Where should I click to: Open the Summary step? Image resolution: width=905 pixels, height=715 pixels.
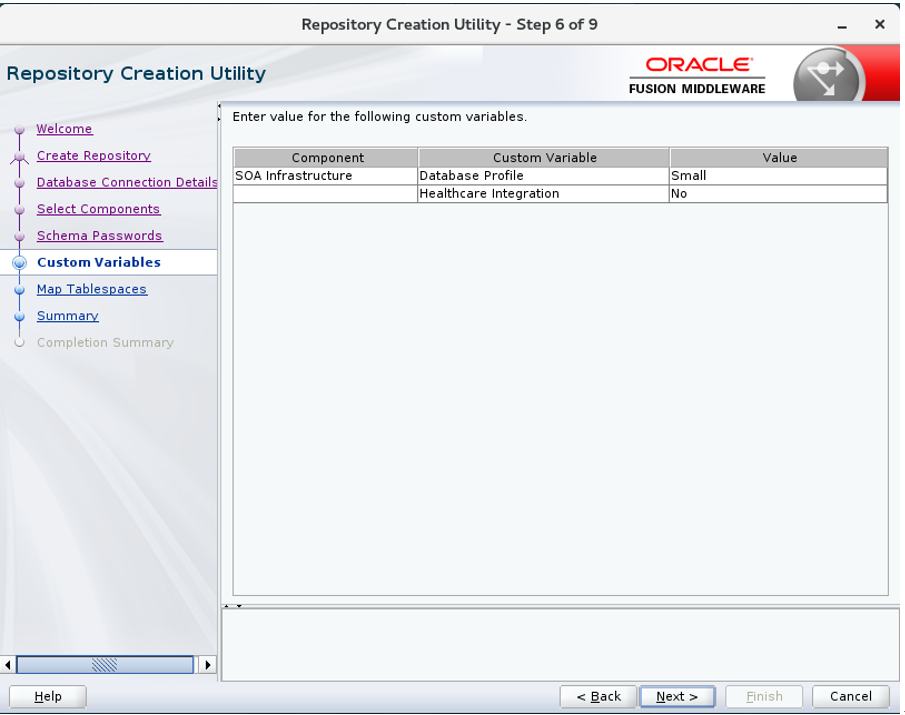pos(68,316)
